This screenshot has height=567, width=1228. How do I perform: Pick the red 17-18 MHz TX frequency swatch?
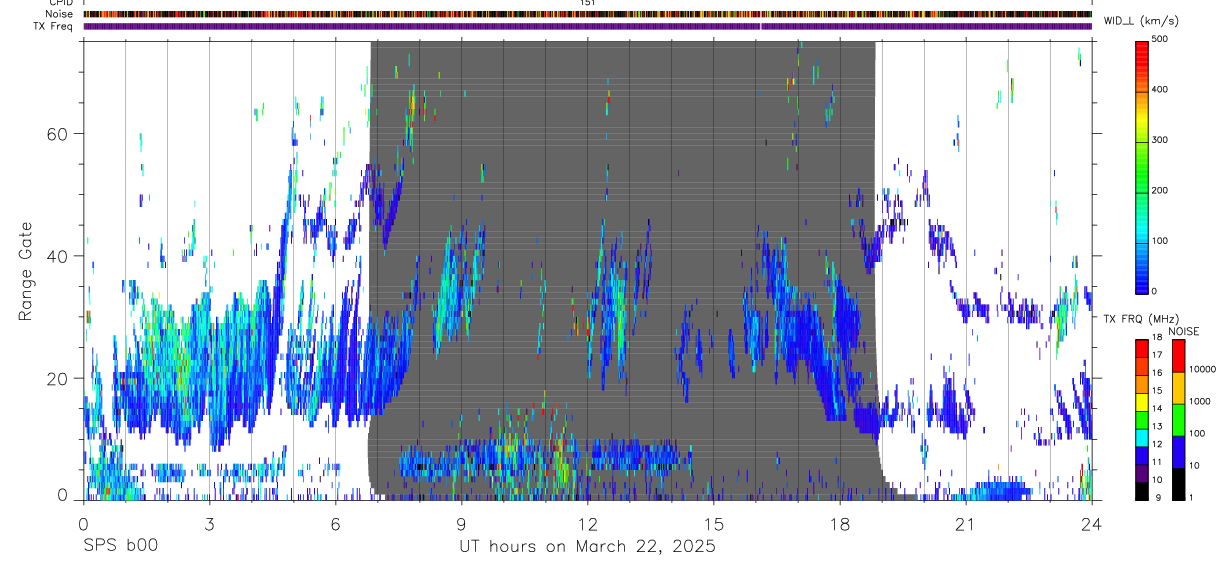click(x=1143, y=348)
